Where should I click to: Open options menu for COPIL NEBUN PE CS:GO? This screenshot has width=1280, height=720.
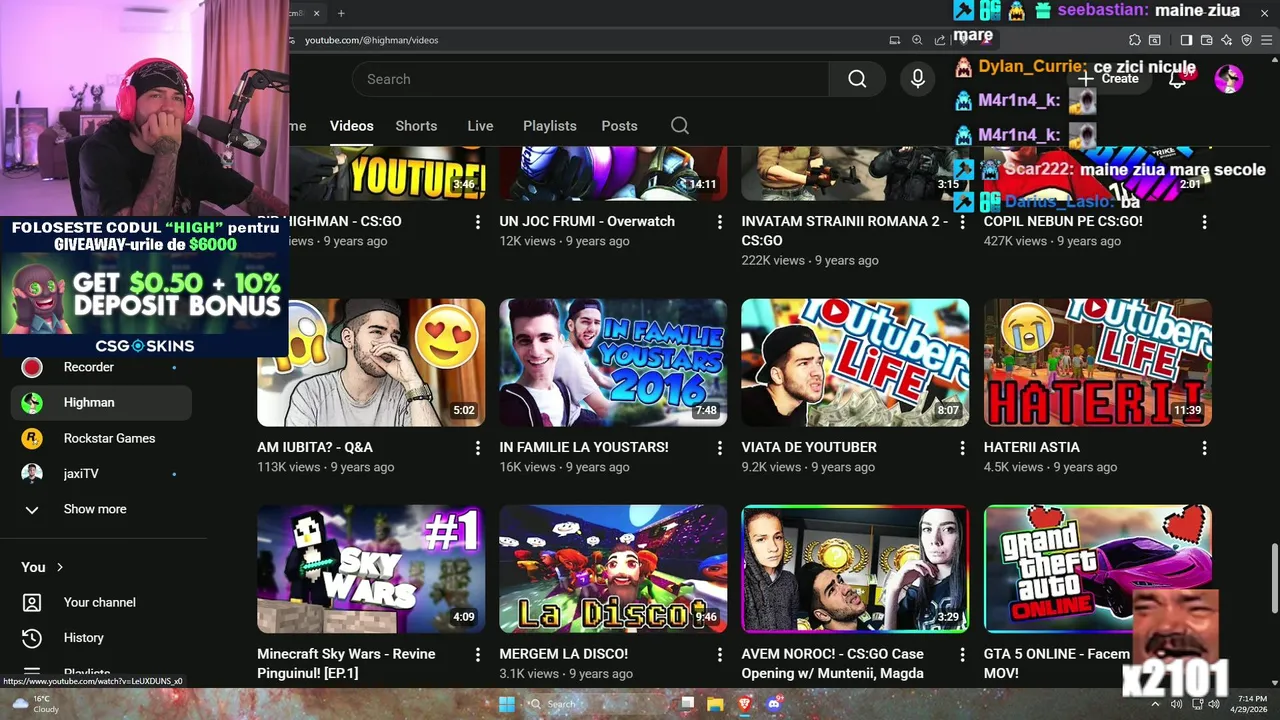click(x=1204, y=222)
